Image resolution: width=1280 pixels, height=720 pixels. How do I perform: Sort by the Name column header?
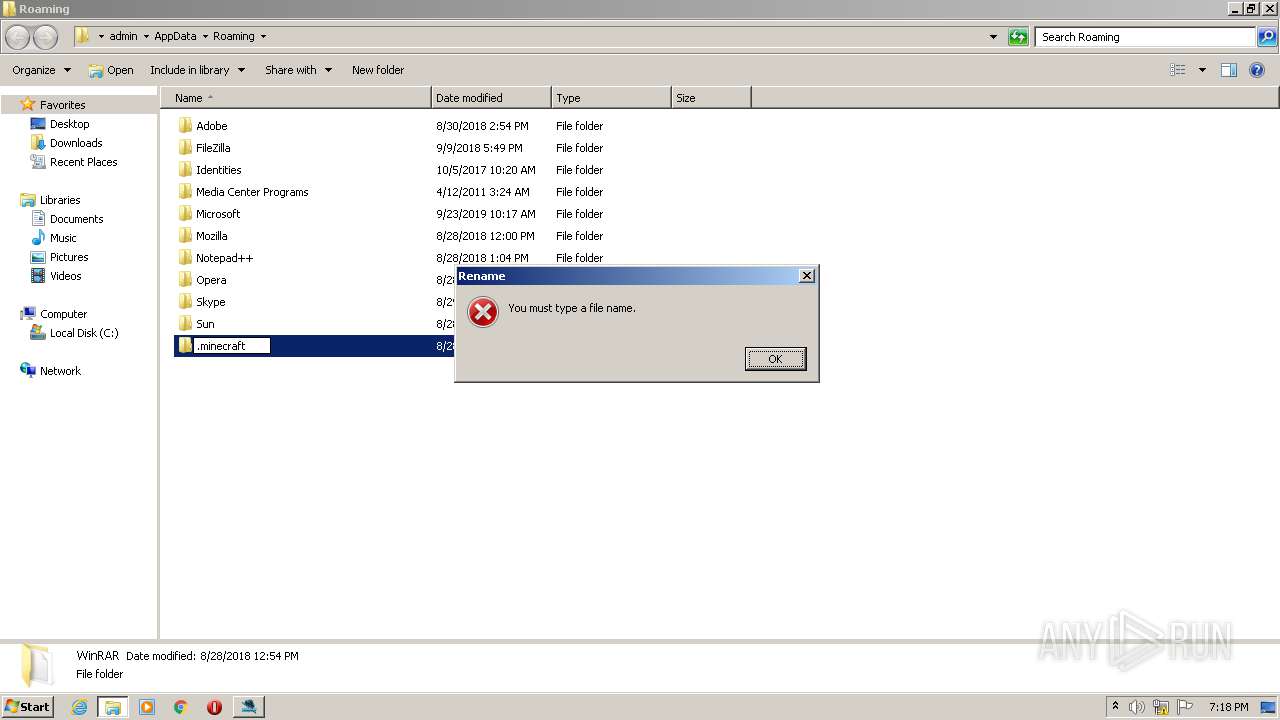click(296, 98)
